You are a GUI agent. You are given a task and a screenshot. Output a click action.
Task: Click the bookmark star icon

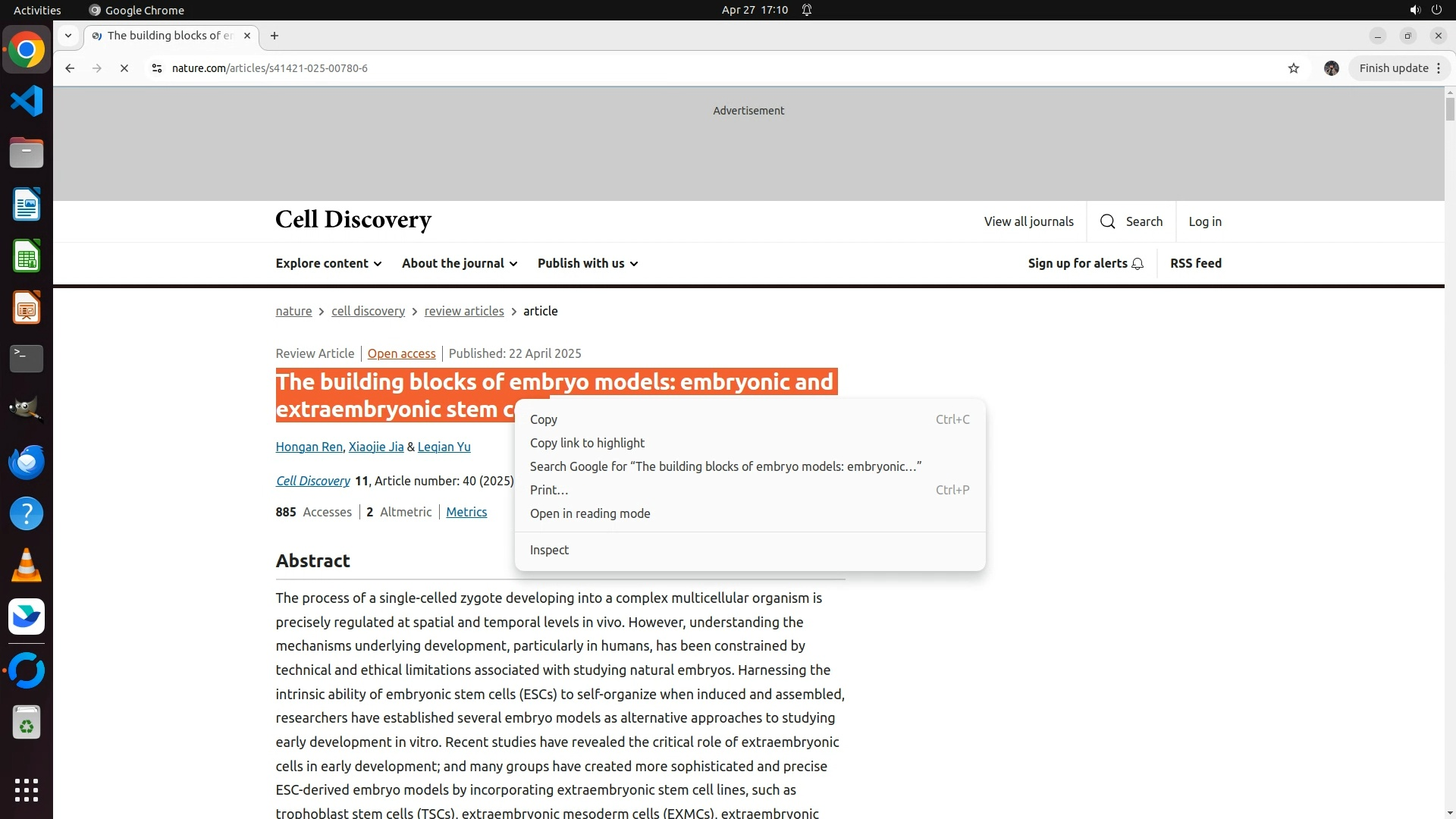[x=1294, y=68]
